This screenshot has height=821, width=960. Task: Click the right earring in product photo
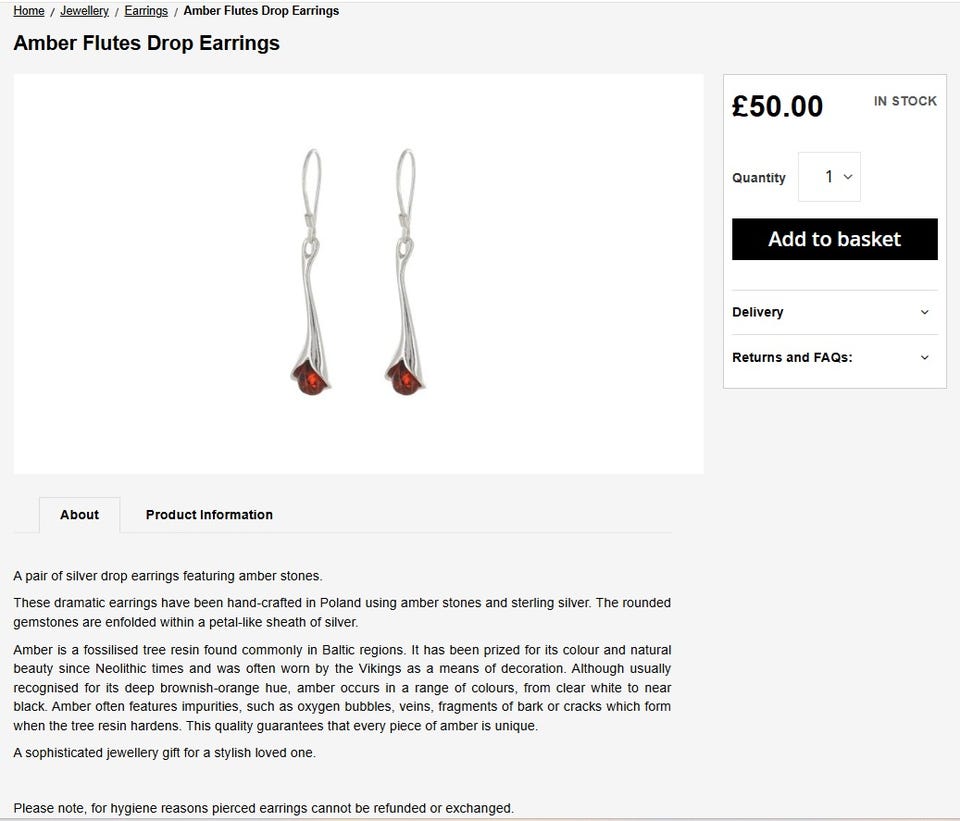[404, 271]
